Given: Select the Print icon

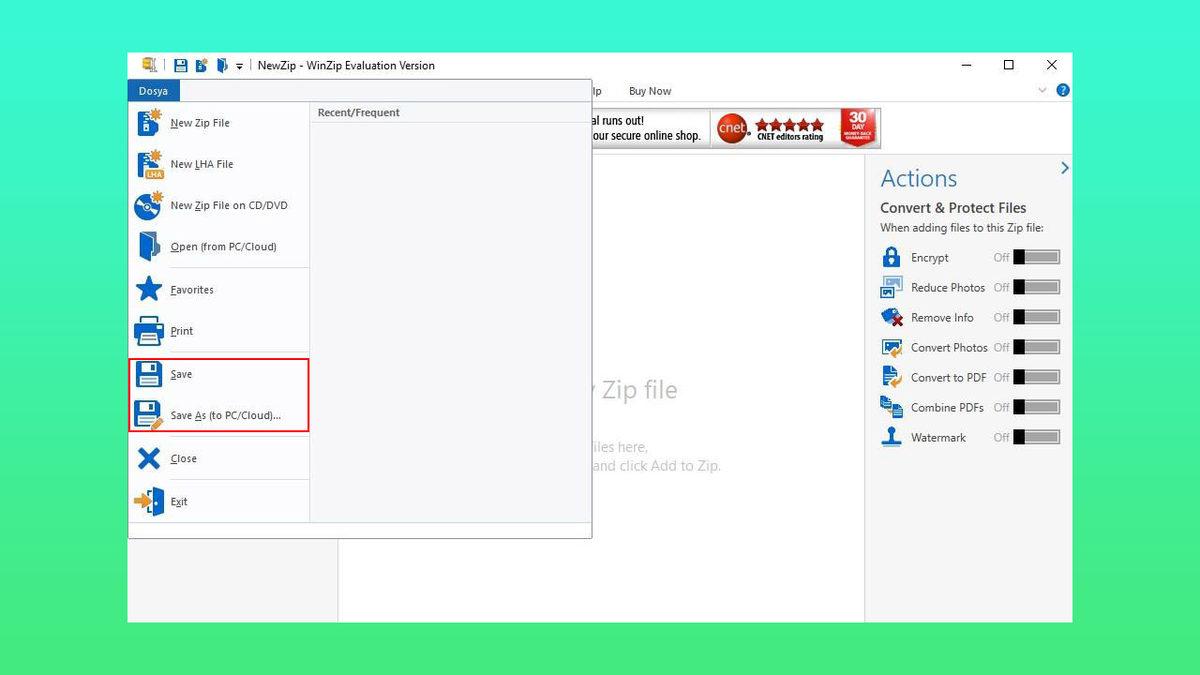Looking at the screenshot, I should 150,330.
